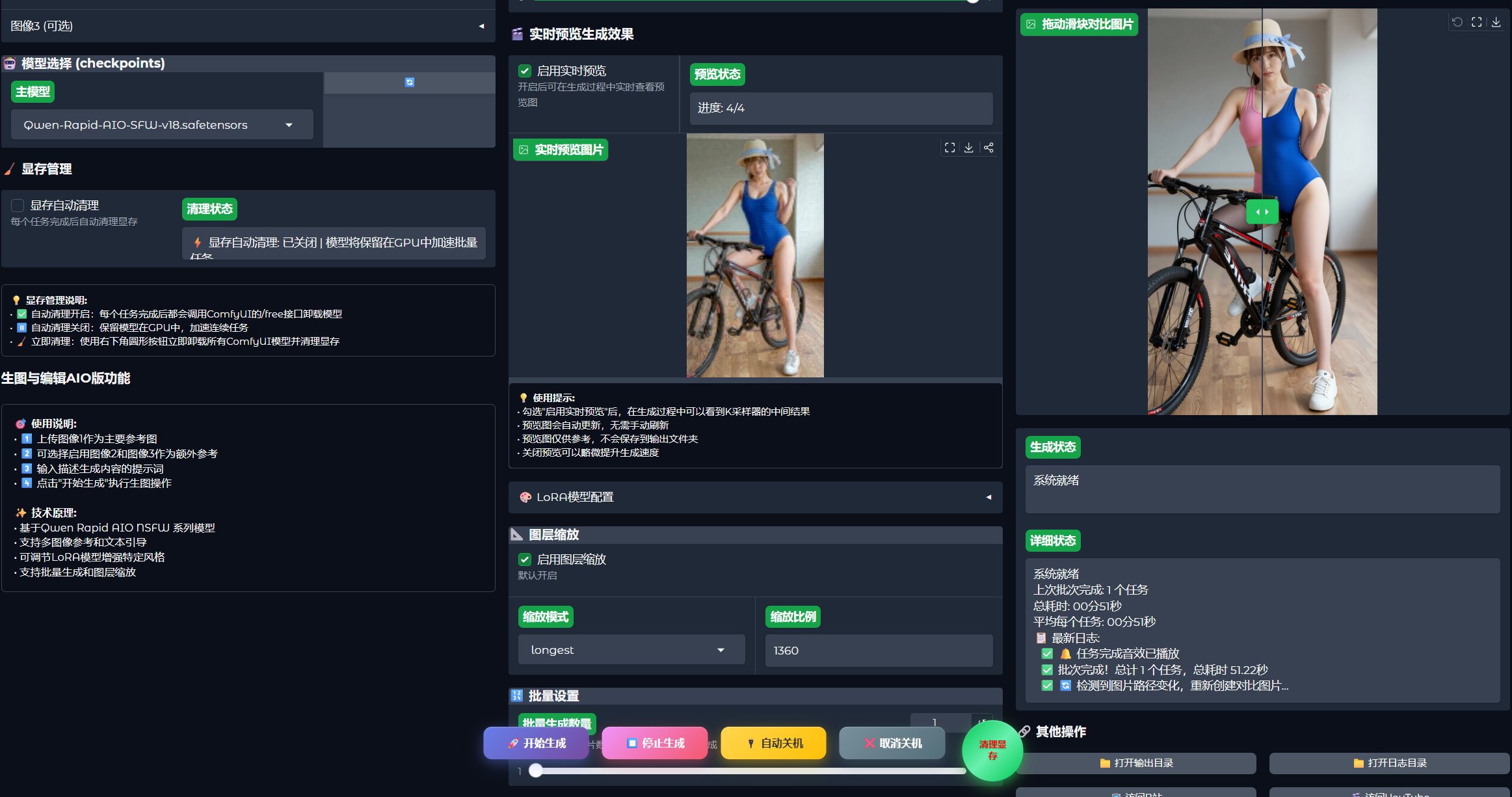Open the comparison image in fullscreen
1512x797 pixels.
[x=1477, y=22]
